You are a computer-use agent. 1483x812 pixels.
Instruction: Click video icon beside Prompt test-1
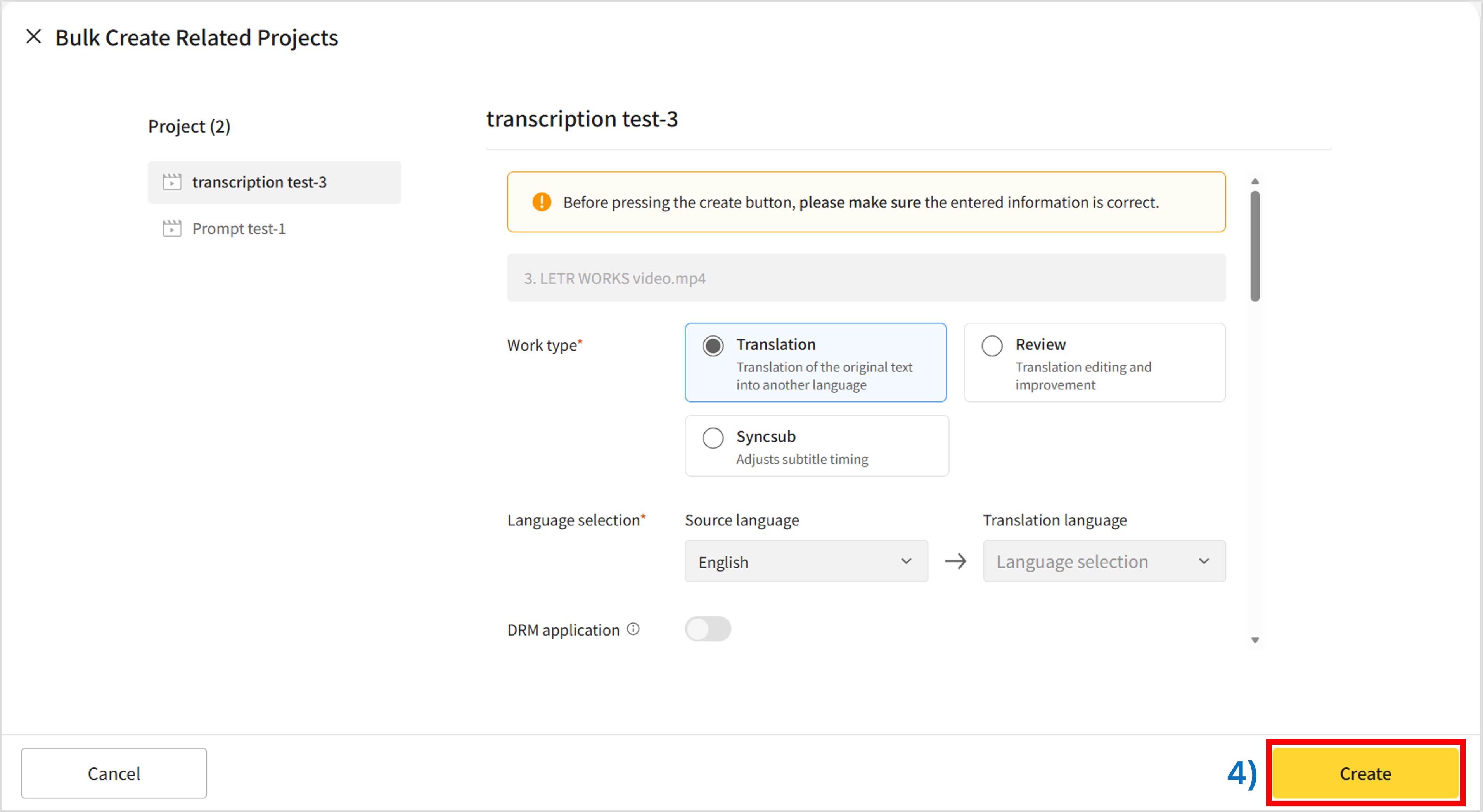click(x=171, y=228)
